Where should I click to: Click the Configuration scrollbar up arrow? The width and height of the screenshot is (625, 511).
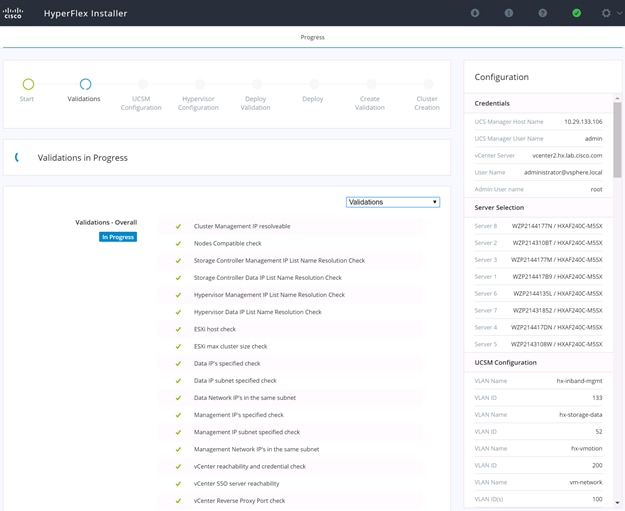617,98
